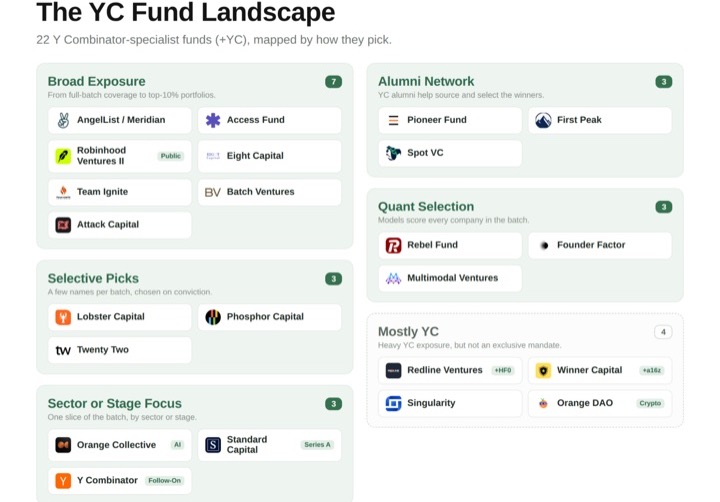Image resolution: width=720 pixels, height=502 pixels.
Task: Open the Phosphor Capital name
Action: 265,316
